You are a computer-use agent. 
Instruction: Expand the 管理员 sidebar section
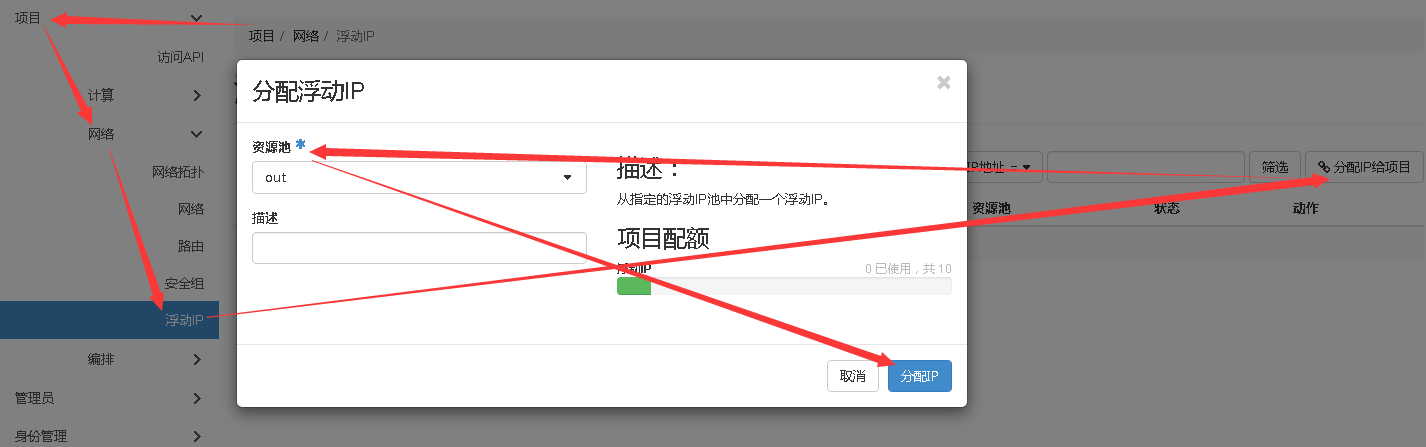coord(109,398)
